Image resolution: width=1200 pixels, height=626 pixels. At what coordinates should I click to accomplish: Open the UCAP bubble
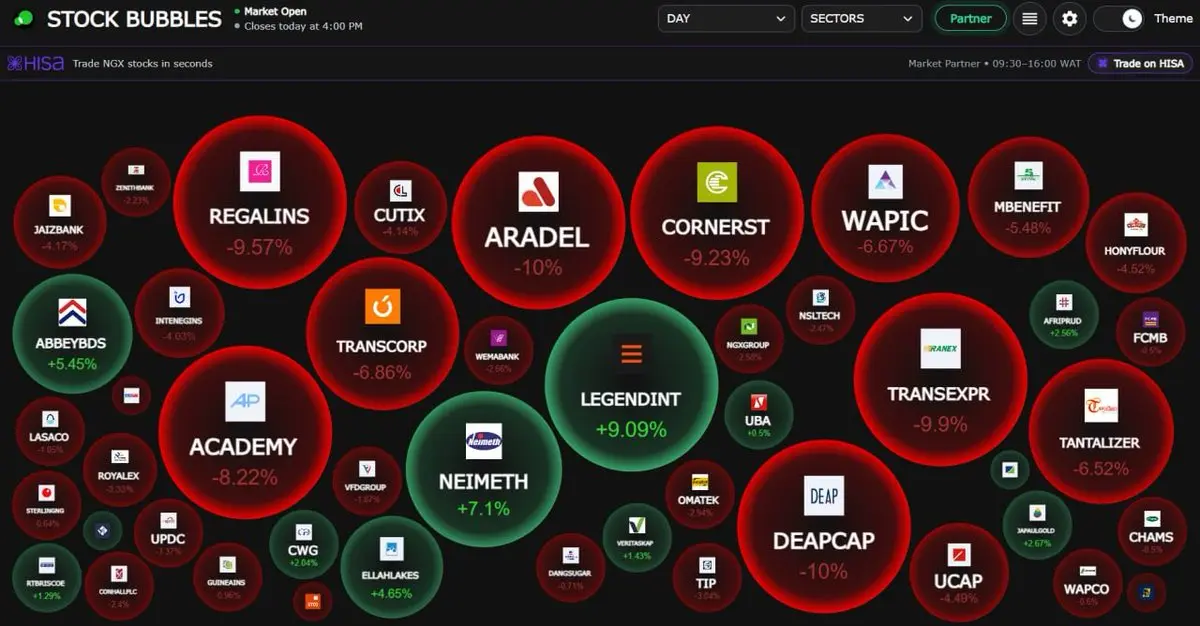957,571
